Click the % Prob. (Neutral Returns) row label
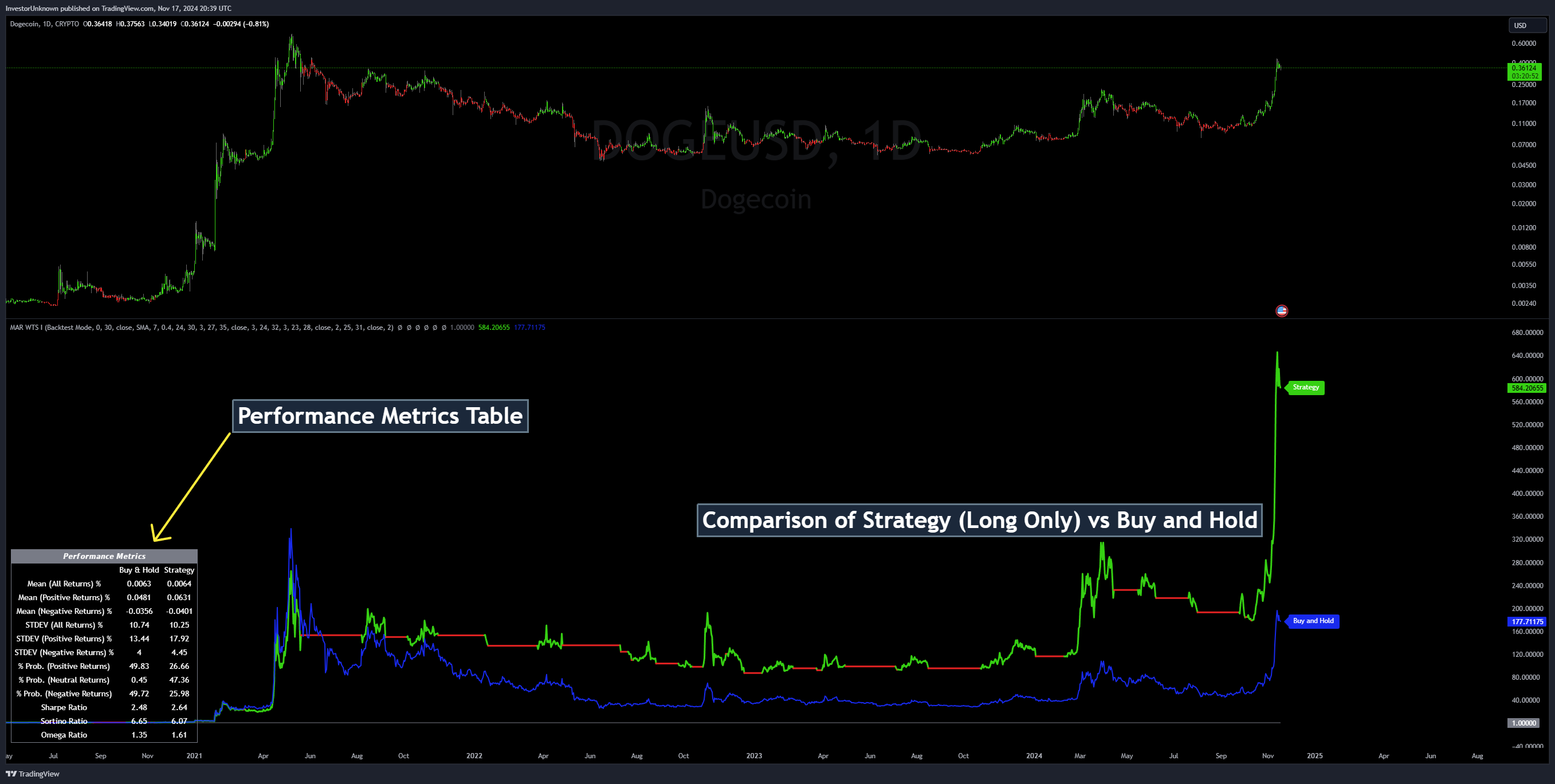The width and height of the screenshot is (1555, 784). pos(64,680)
